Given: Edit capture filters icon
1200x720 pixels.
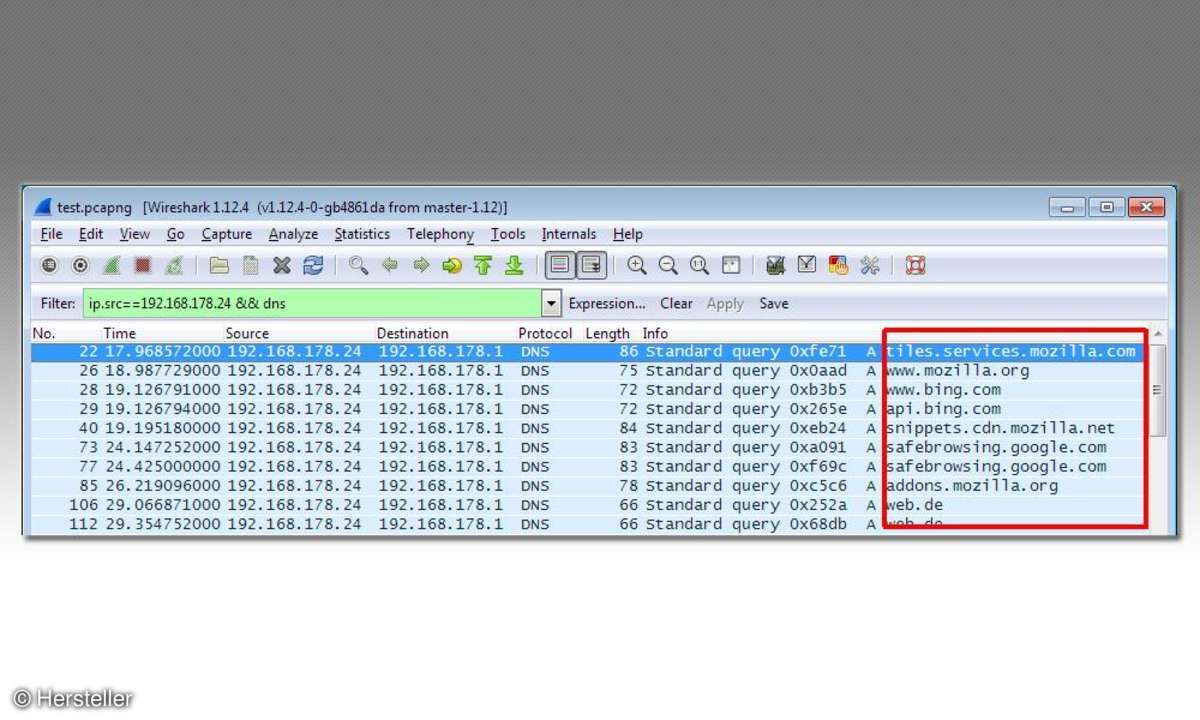Looking at the screenshot, I should click(775, 265).
